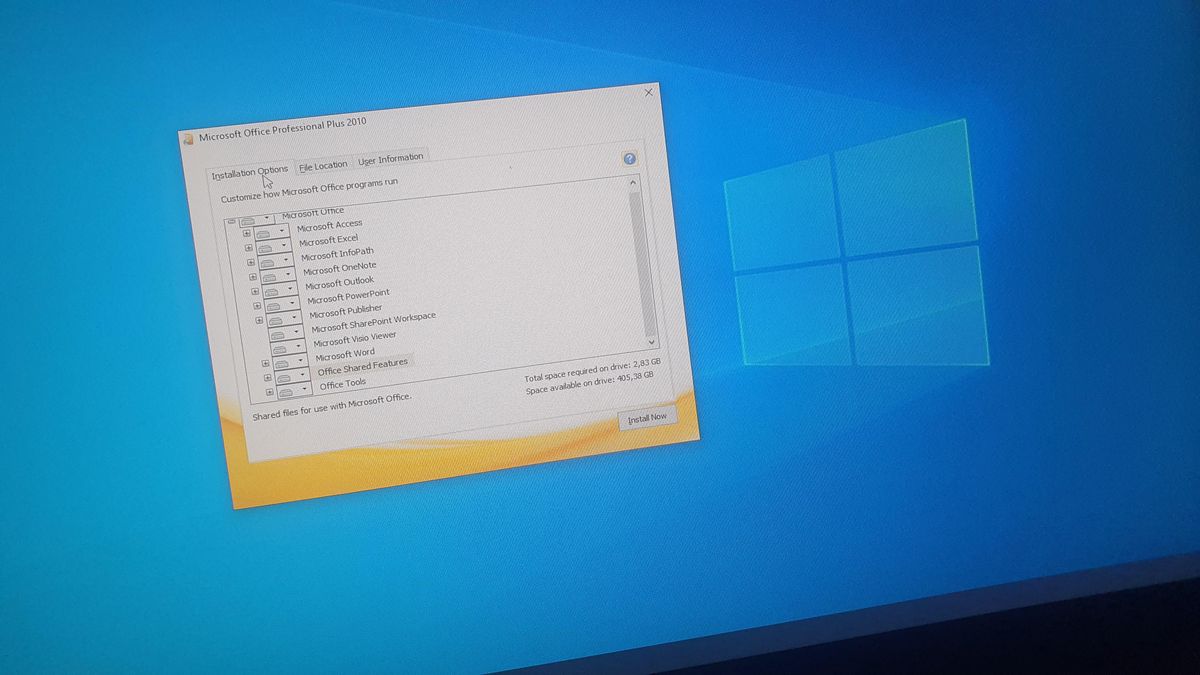Select the Microsoft OneNote row label
Image resolution: width=1200 pixels, height=675 pixels.
340,269
